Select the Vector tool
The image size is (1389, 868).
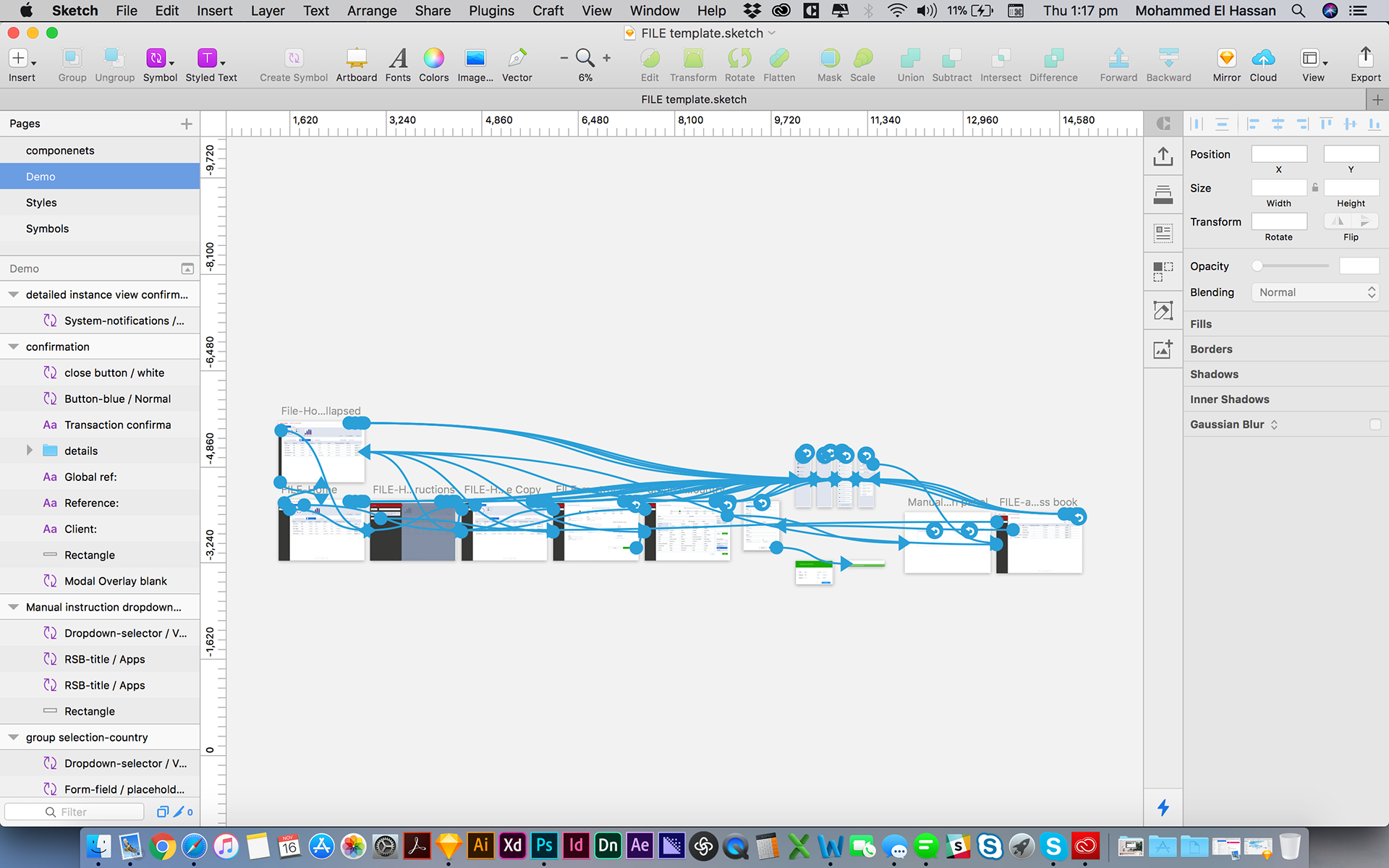coord(517,59)
